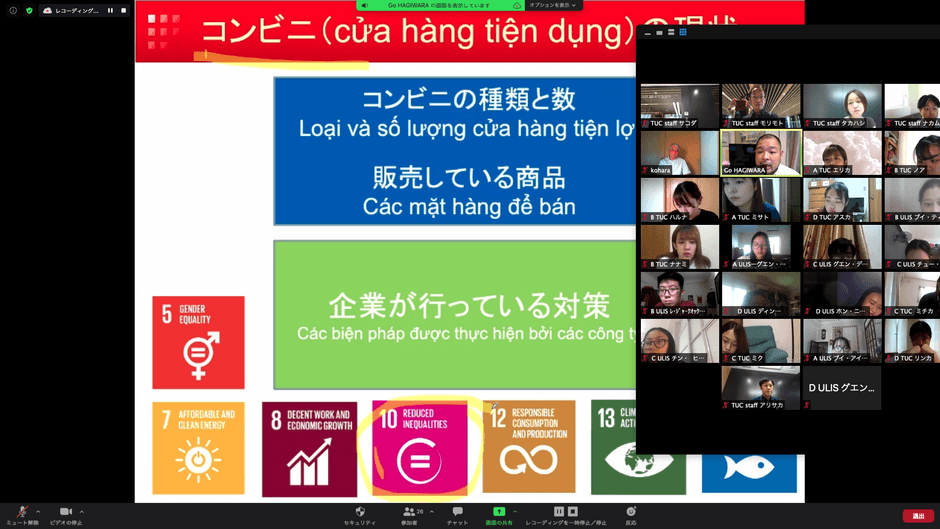Open the Chat bubble icon
The width and height of the screenshot is (940, 529).
coord(457,512)
